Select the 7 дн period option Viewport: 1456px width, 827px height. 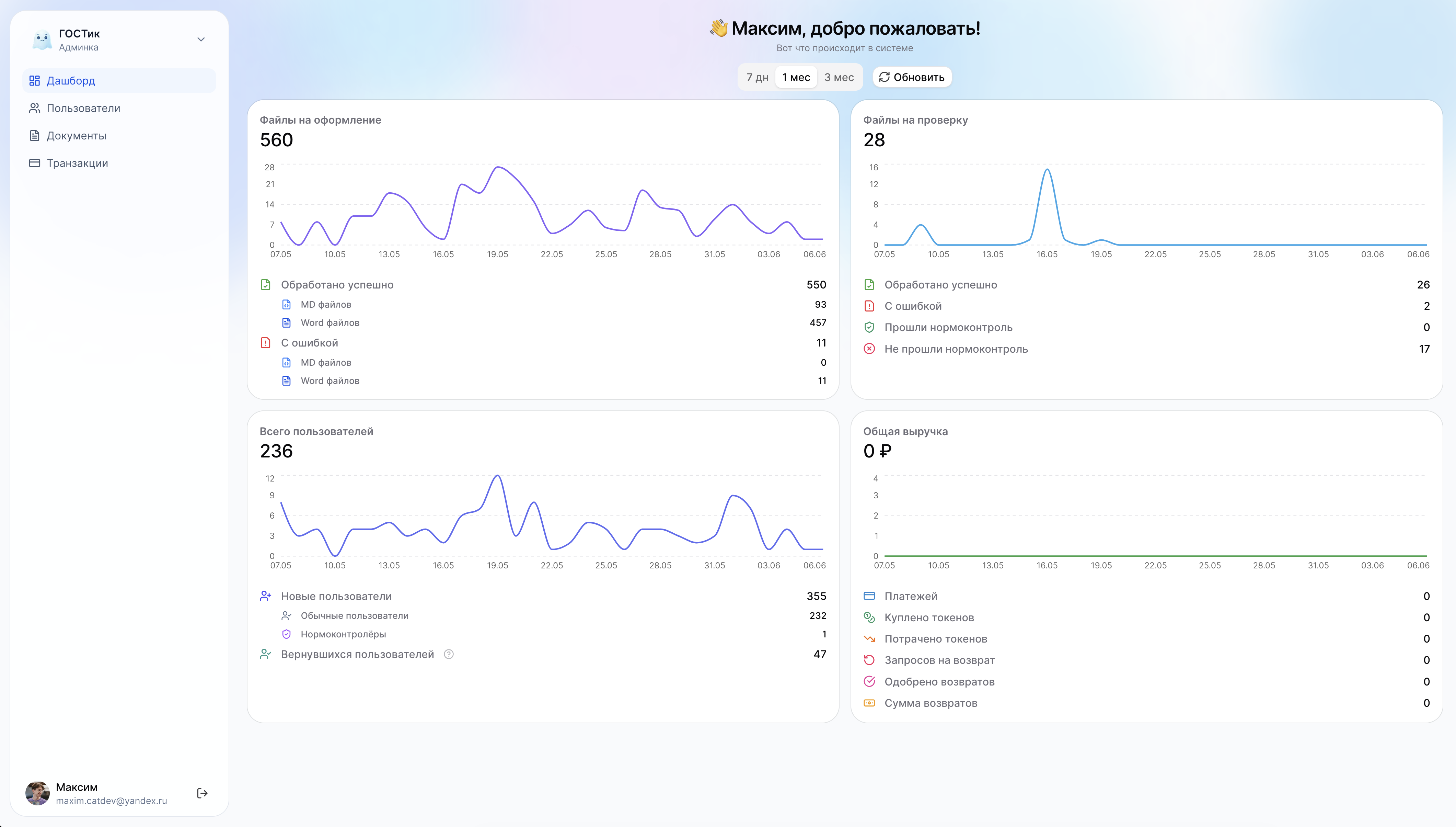tap(757, 77)
